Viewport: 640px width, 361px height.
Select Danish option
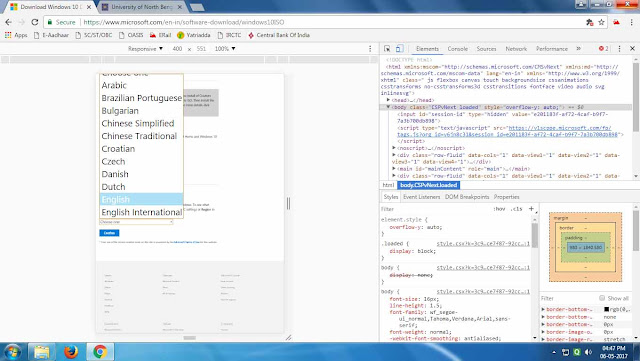141,174
